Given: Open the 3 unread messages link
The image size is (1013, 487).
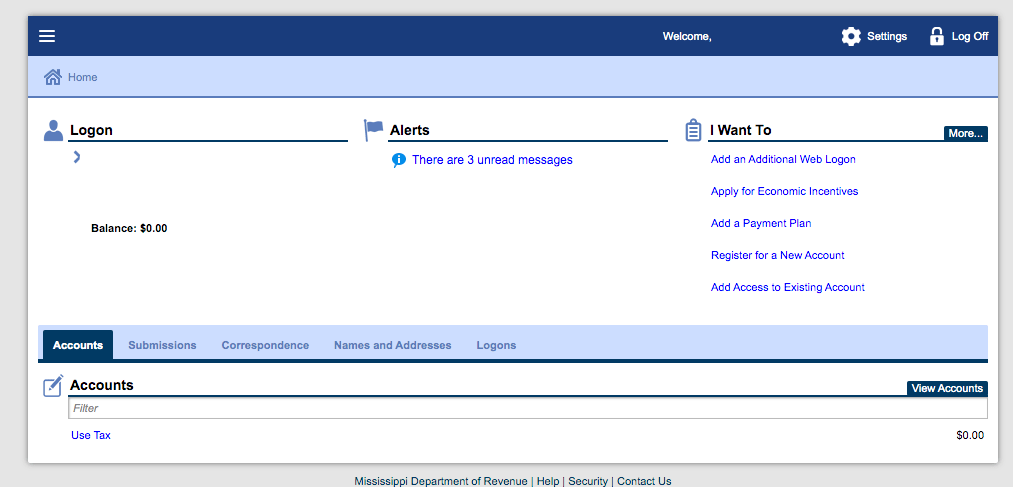Looking at the screenshot, I should click(x=492, y=160).
